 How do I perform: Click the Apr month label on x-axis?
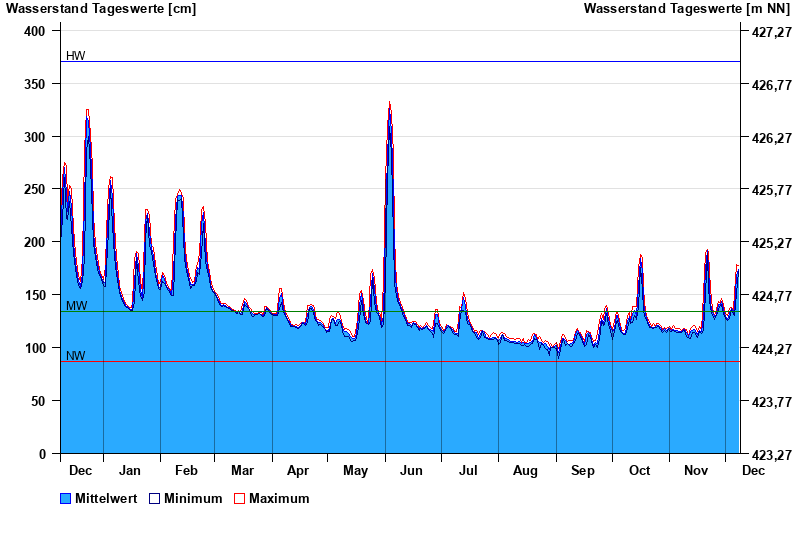tap(298, 471)
